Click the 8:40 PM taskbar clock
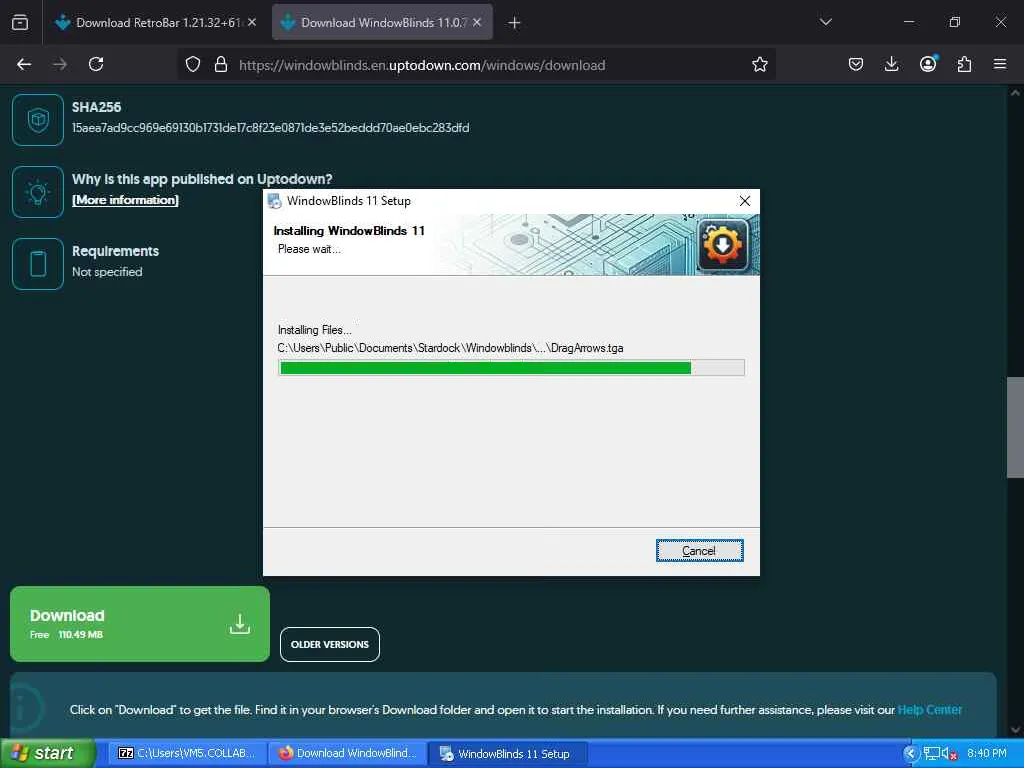Viewport: 1024px width, 768px height. tap(987, 754)
